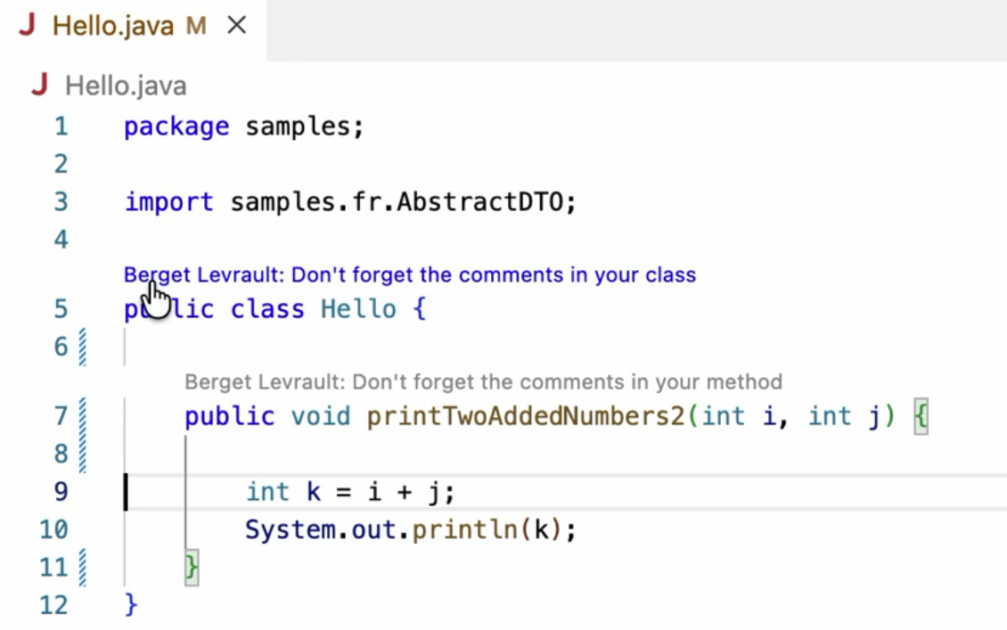Click the class comments reminder CodeLens
Image resolution: width=1007 pixels, height=630 pixels.
coord(409,275)
